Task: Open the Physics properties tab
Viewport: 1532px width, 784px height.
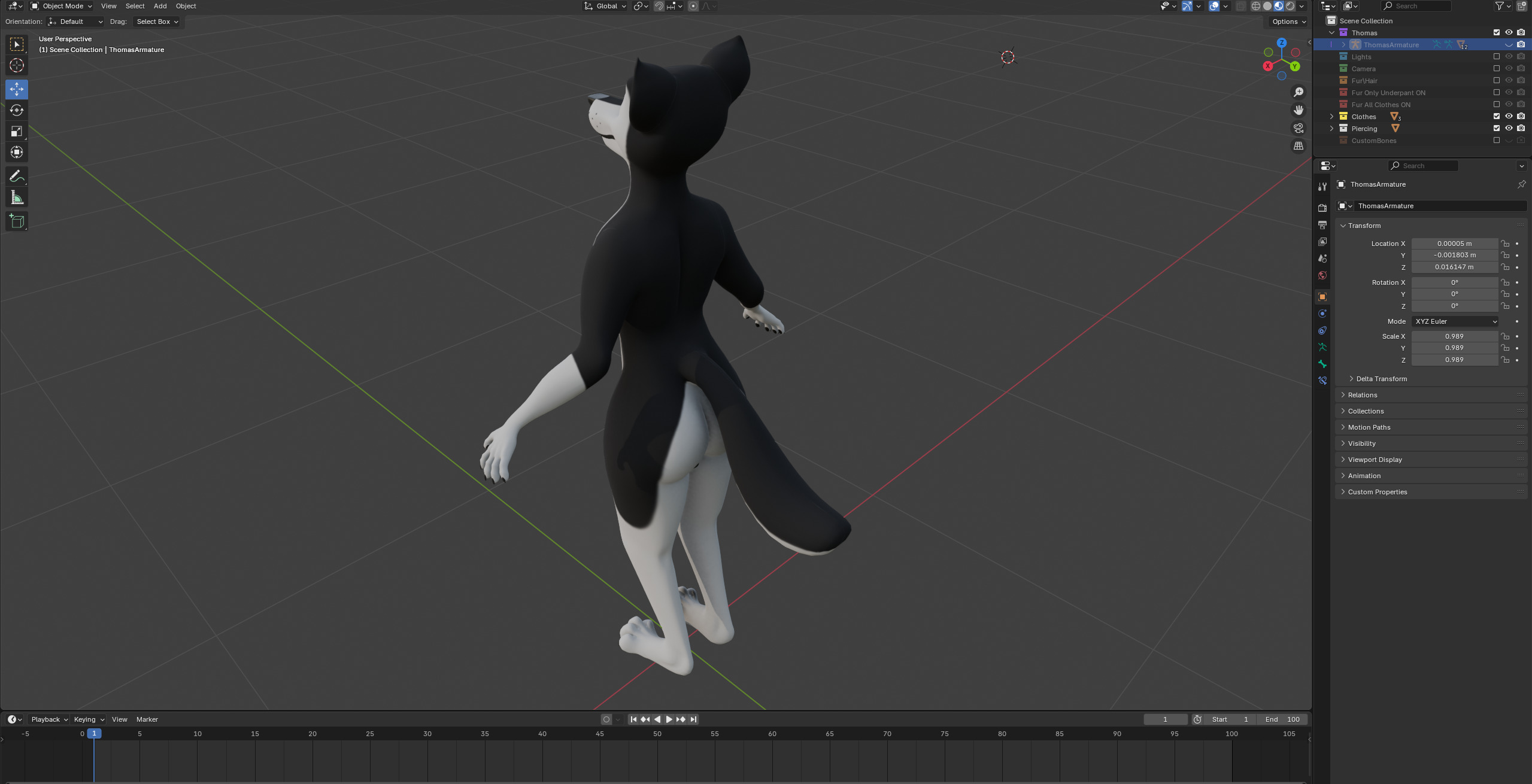Action: pos(1322,313)
